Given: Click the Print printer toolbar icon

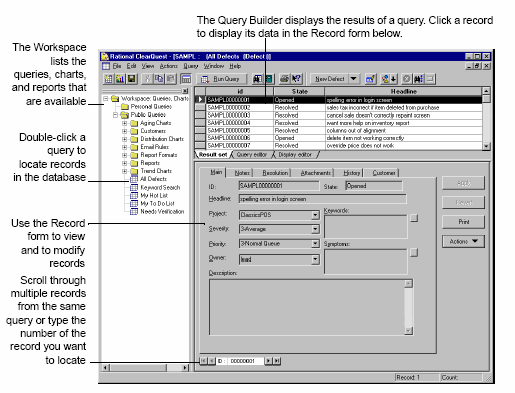Looking at the screenshot, I should pyautogui.click(x=284, y=79).
